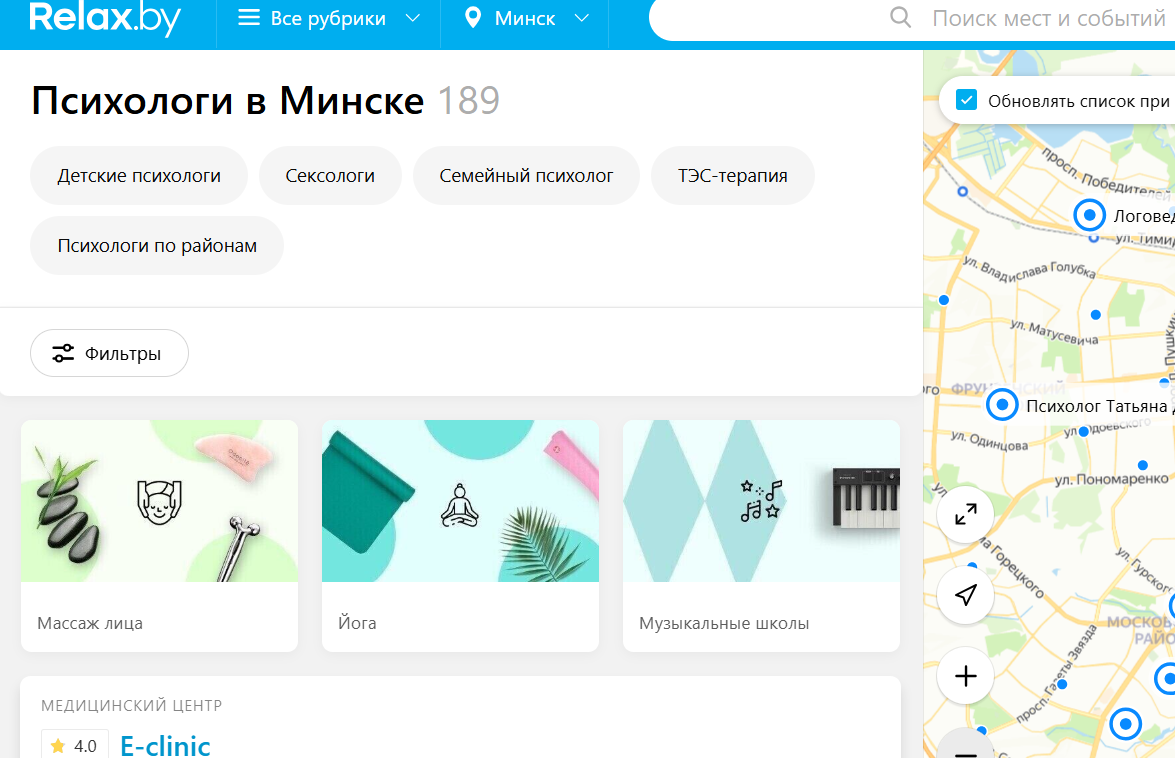Click the 189 results count

click(468, 100)
